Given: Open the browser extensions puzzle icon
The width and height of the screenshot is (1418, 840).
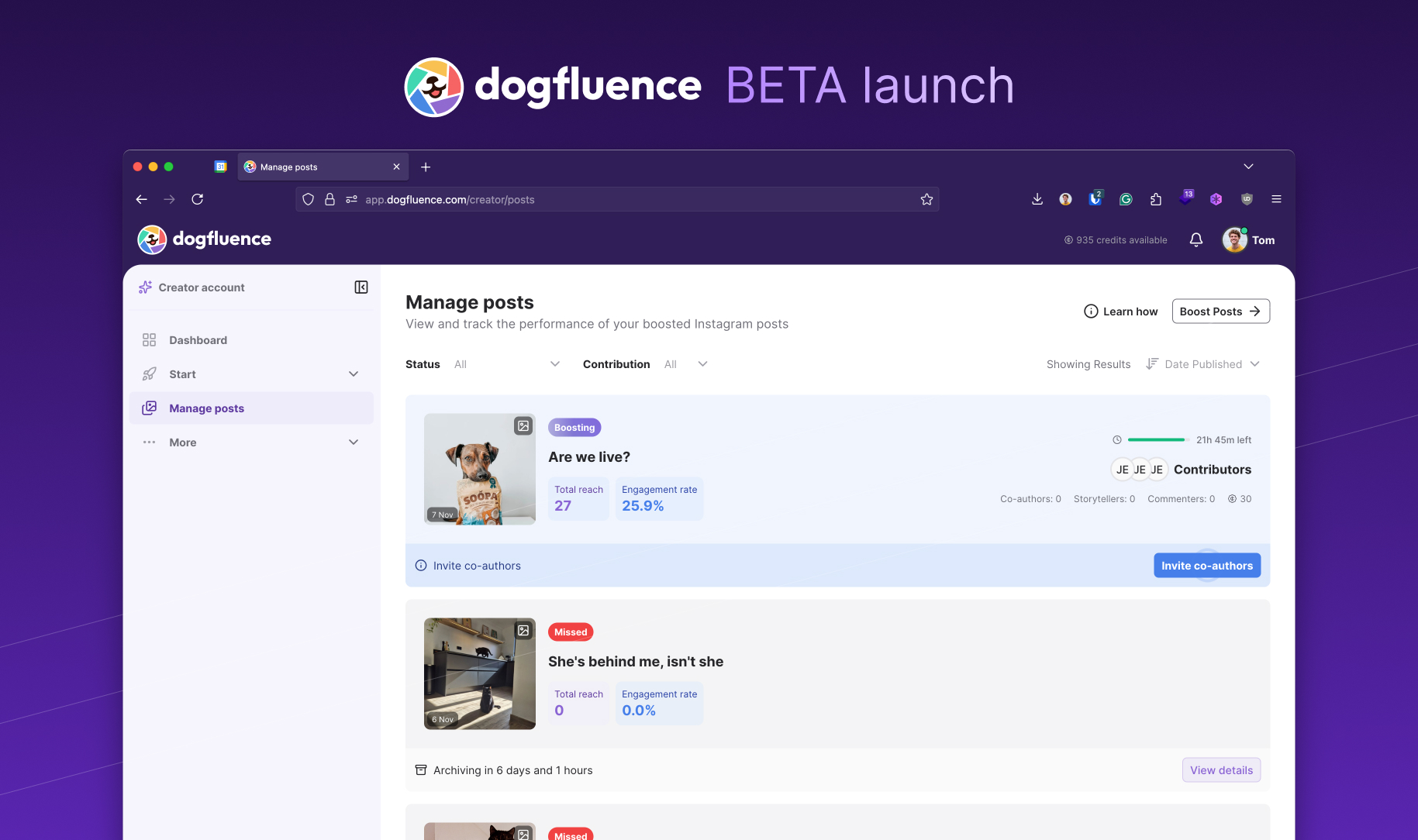Looking at the screenshot, I should (x=1156, y=200).
